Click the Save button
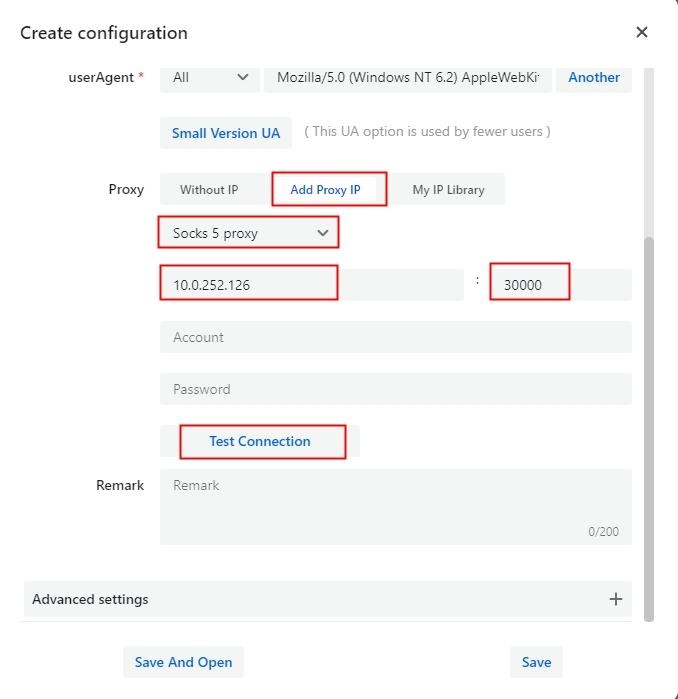 [x=536, y=662]
